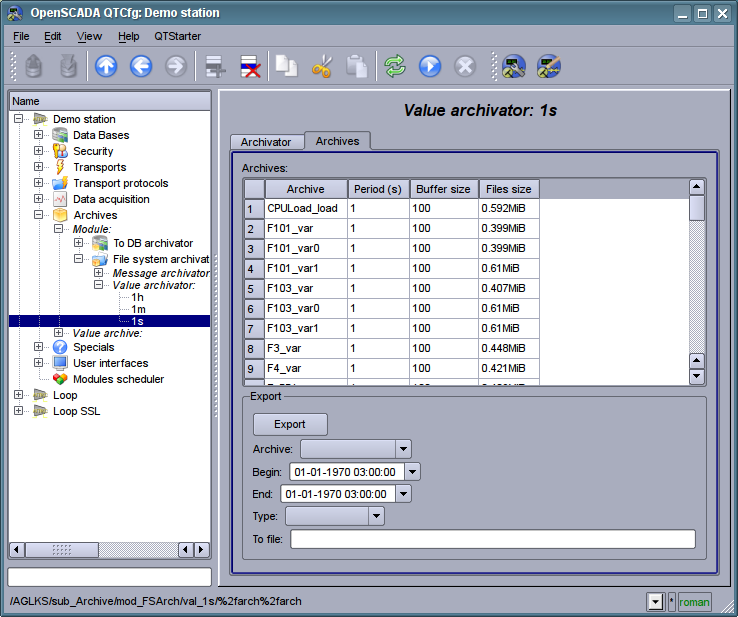Click the To file input field

point(493,539)
